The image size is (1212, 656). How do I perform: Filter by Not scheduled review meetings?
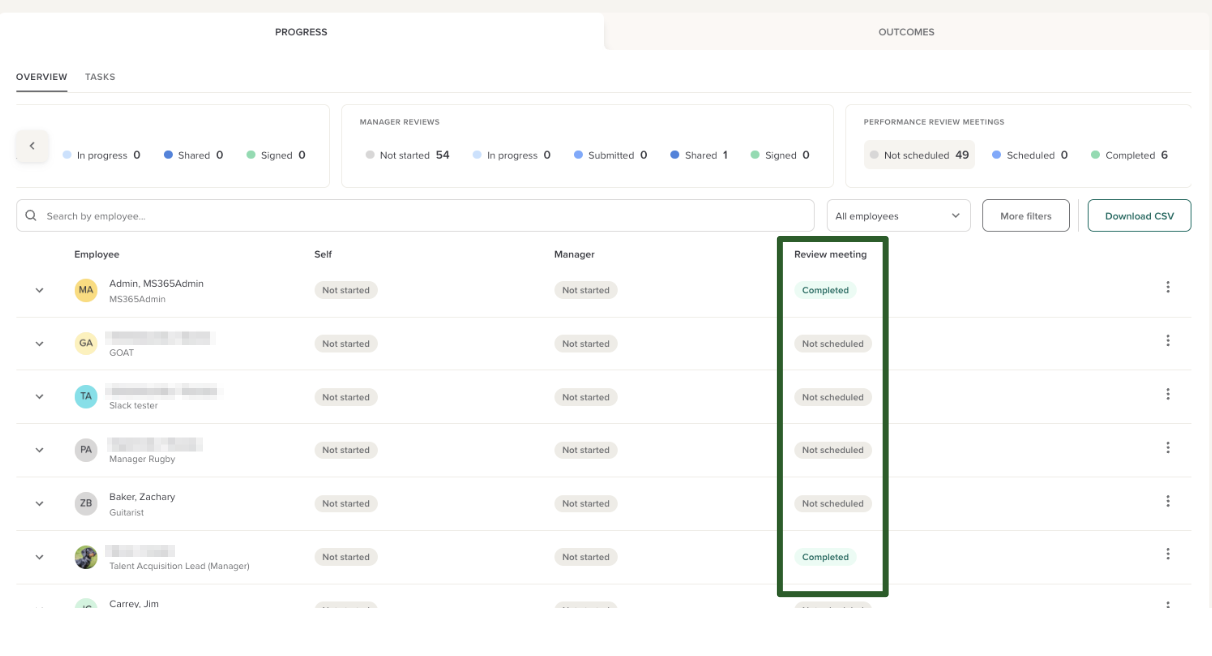pos(919,155)
